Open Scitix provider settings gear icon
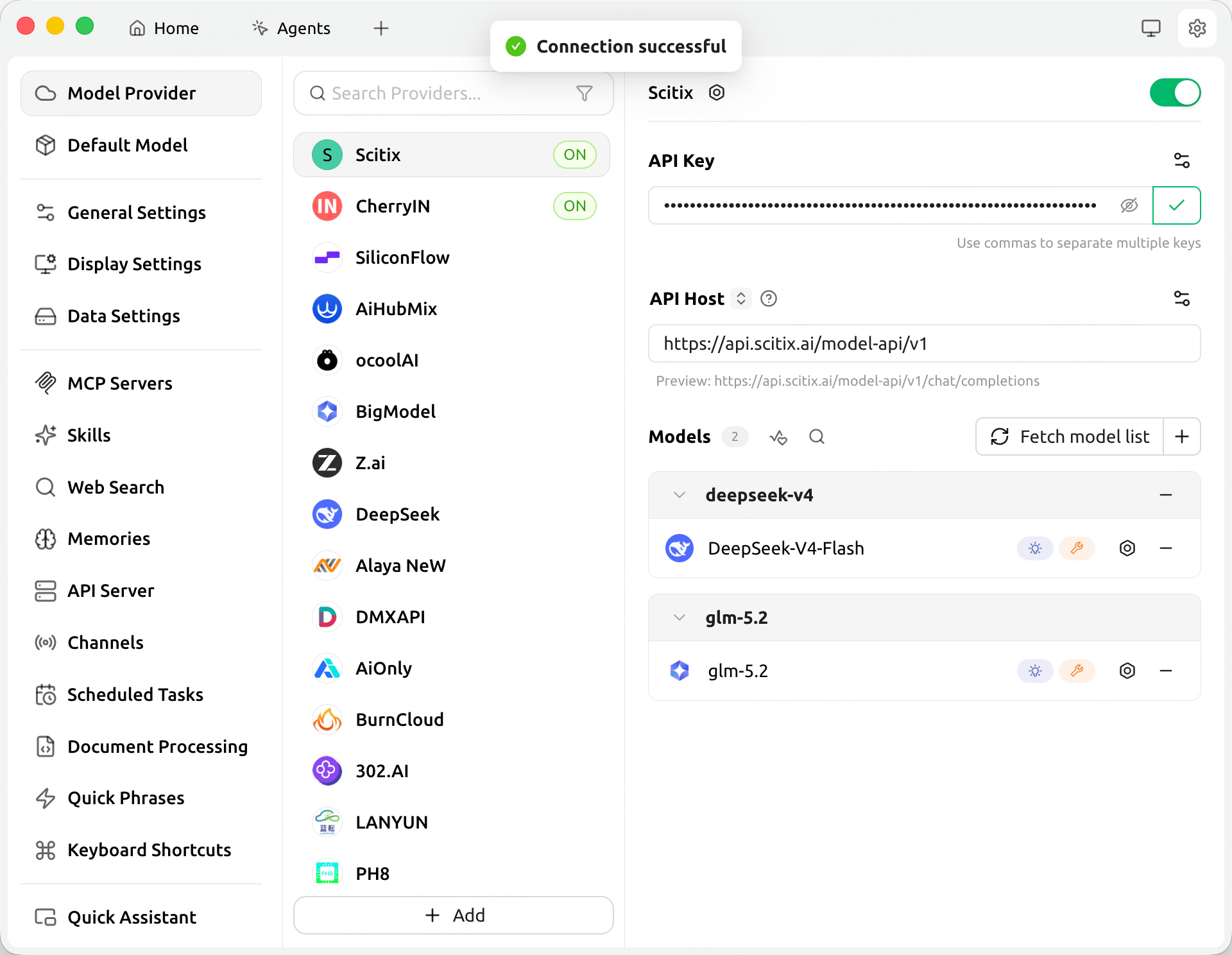 pyautogui.click(x=716, y=92)
